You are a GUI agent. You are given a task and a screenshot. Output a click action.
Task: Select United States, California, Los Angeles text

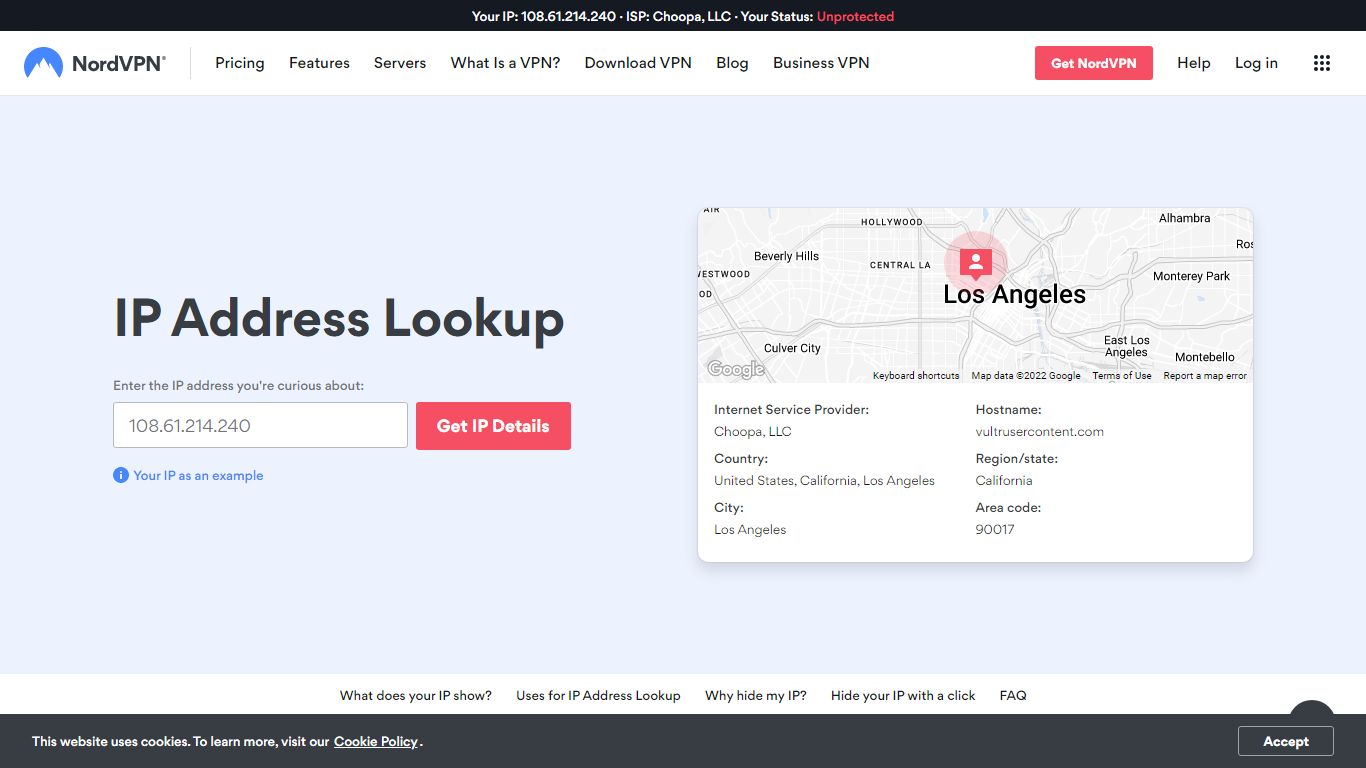pos(824,481)
